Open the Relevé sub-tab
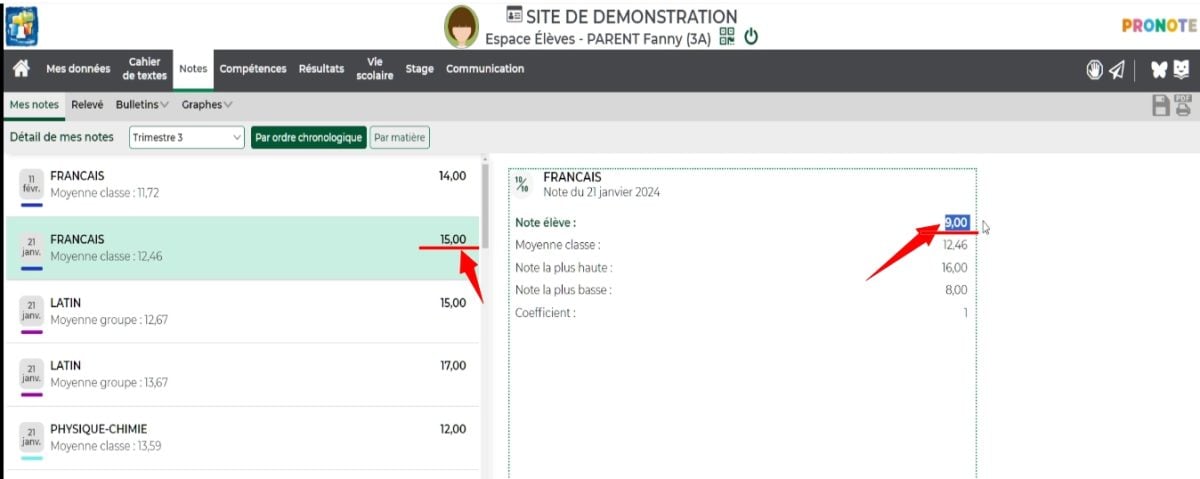The image size is (1200, 479). click(x=87, y=104)
